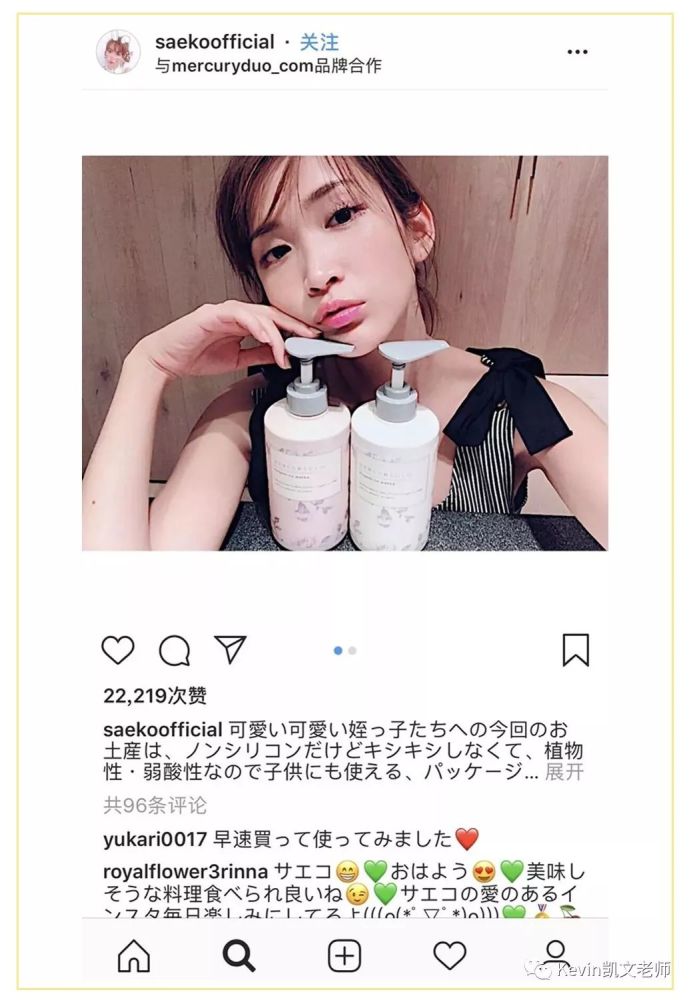The image size is (693, 1000).
Task: Open commenter royalflower3rinna profile
Action: pyautogui.click(x=186, y=871)
